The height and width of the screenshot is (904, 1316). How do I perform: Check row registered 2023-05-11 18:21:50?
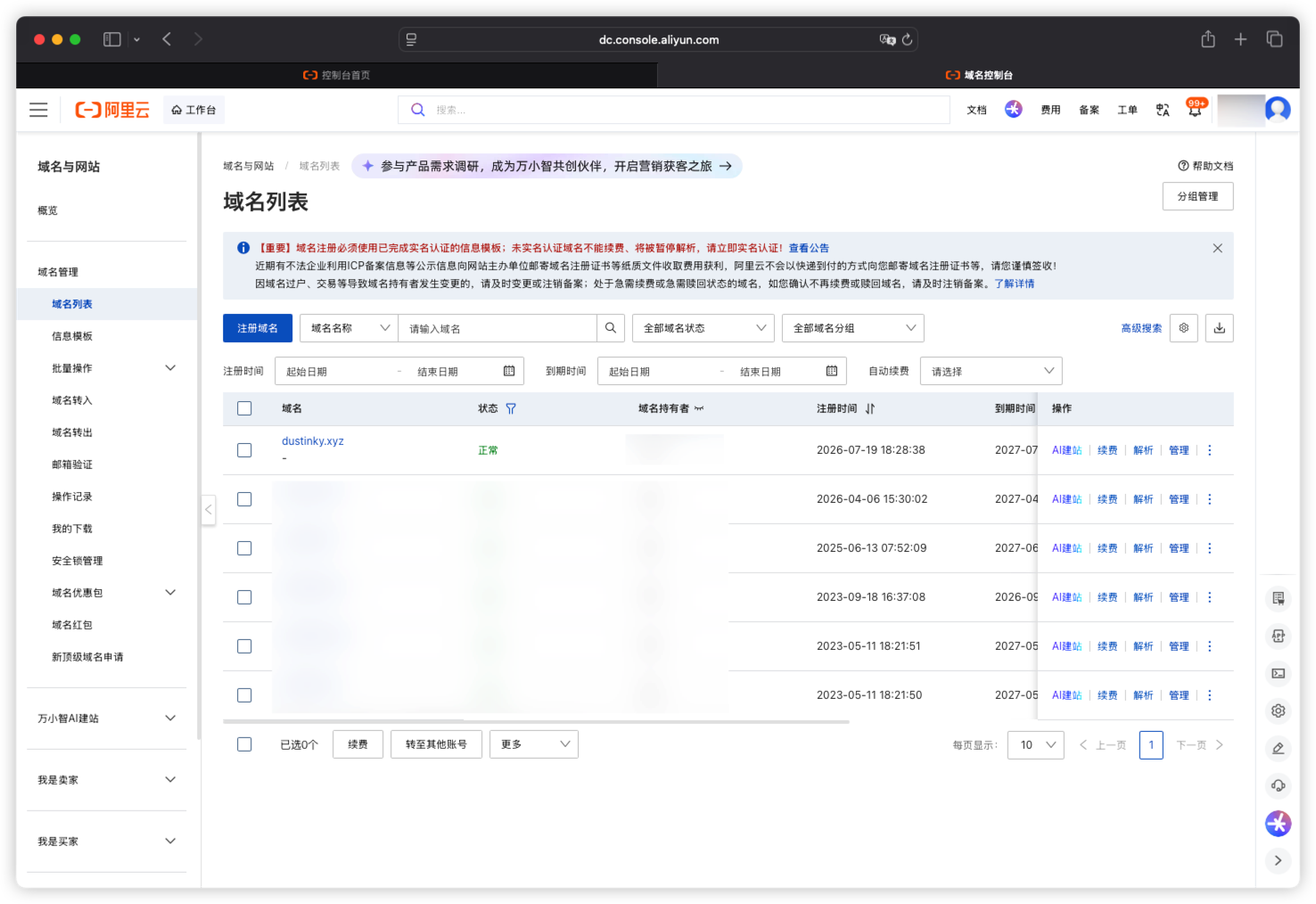(244, 695)
